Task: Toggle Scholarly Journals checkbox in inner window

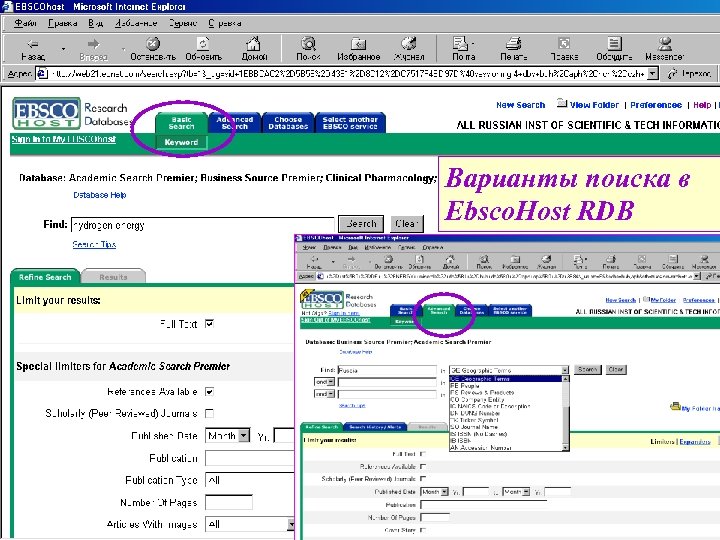Action: [423, 478]
